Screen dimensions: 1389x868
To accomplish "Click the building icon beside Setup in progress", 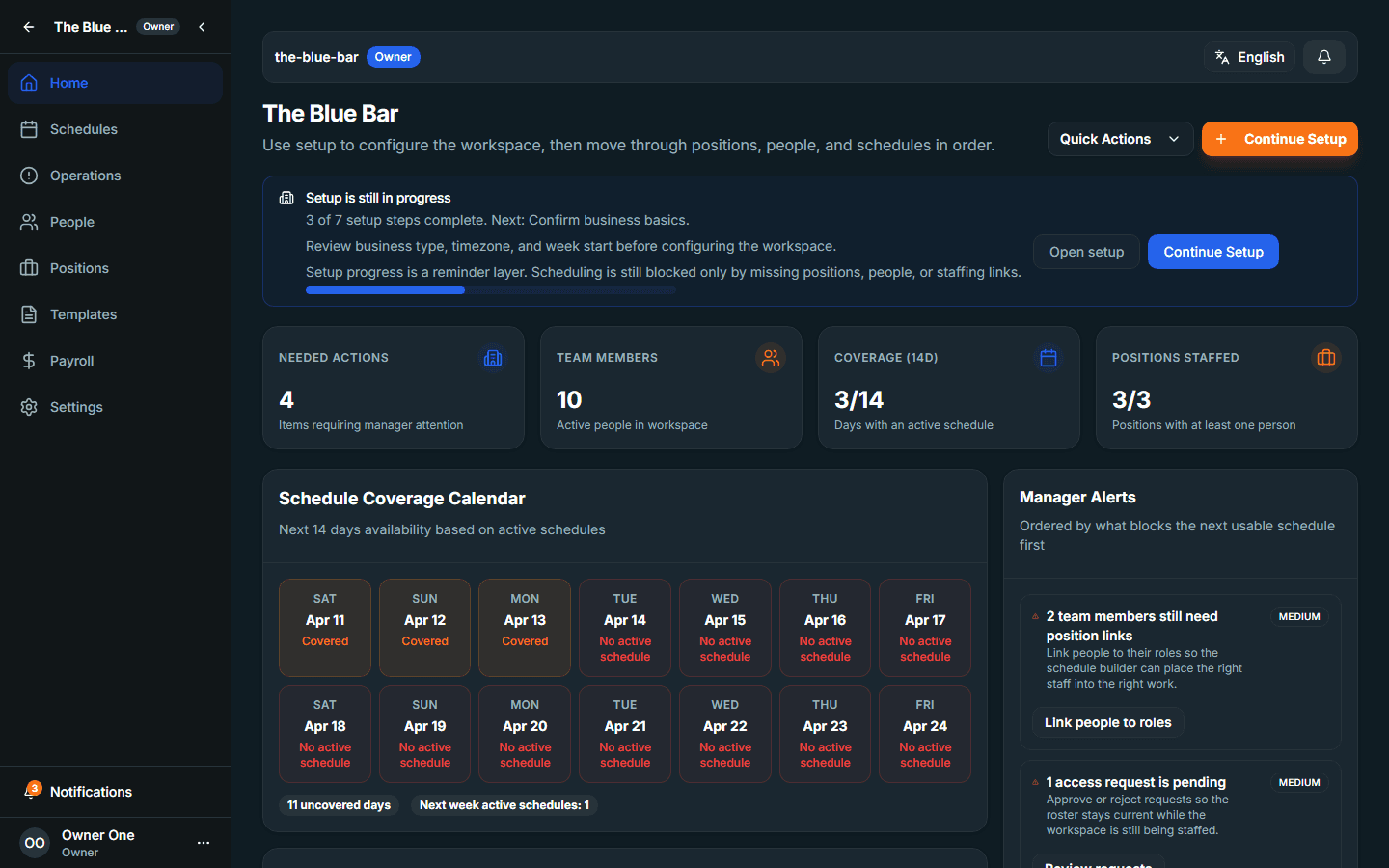I will point(286,198).
